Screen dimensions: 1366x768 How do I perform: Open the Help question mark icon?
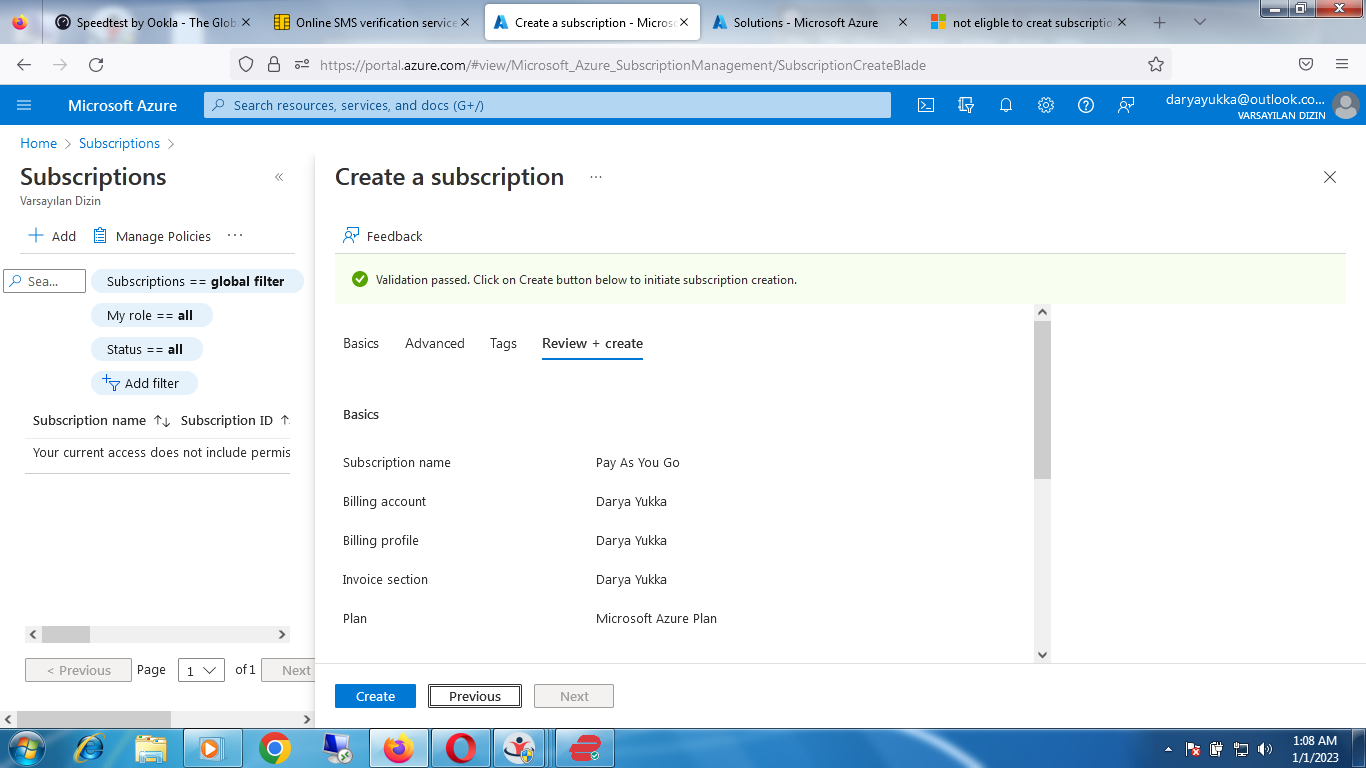pyautogui.click(x=1086, y=105)
